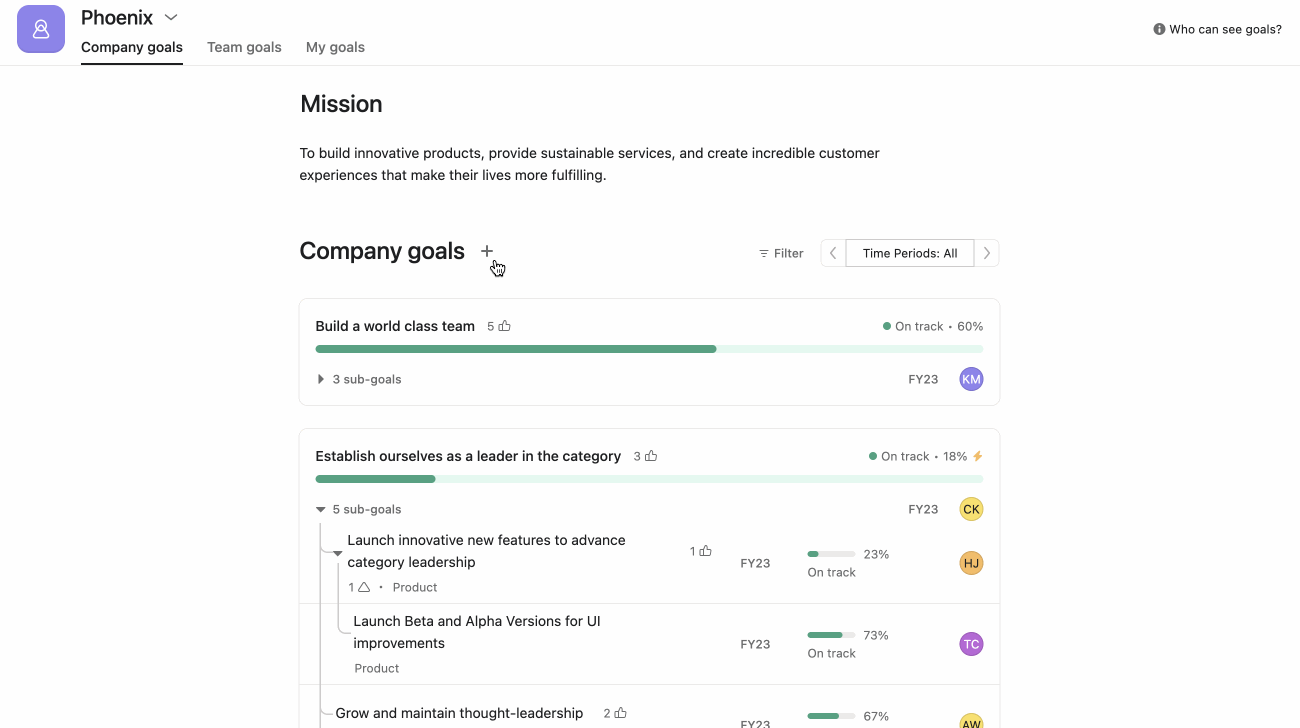Click progress bar of 'Build a world class team'
Image resolution: width=1300 pixels, height=728 pixels.
(x=648, y=349)
